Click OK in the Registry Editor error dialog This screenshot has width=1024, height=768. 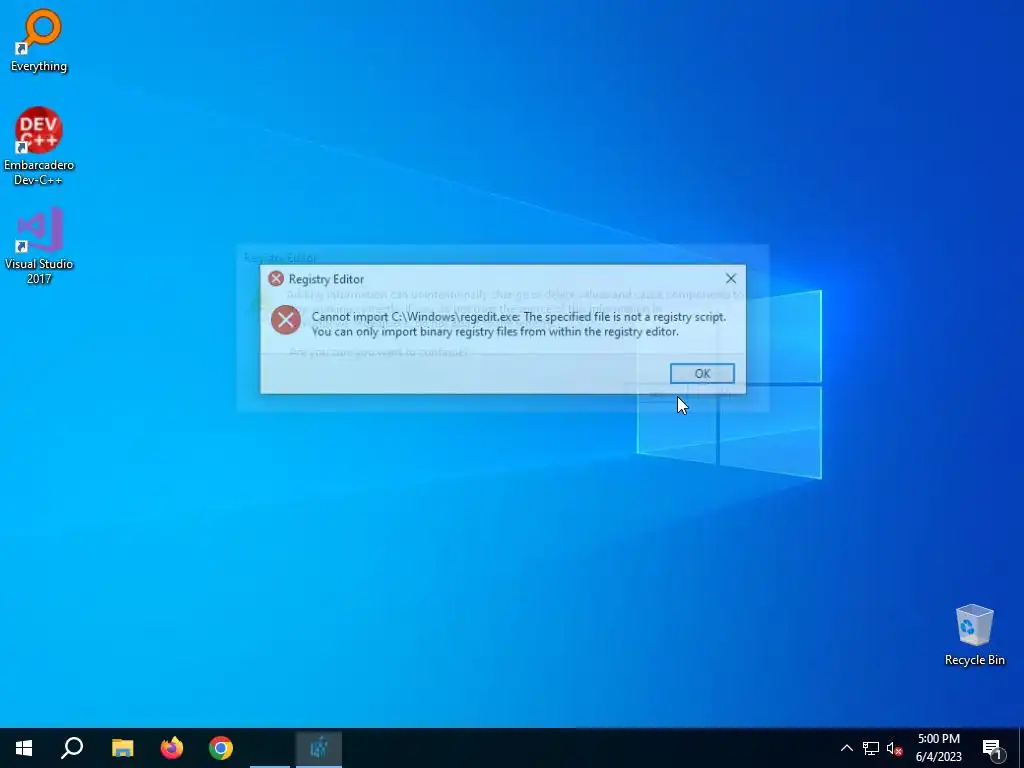coord(702,374)
